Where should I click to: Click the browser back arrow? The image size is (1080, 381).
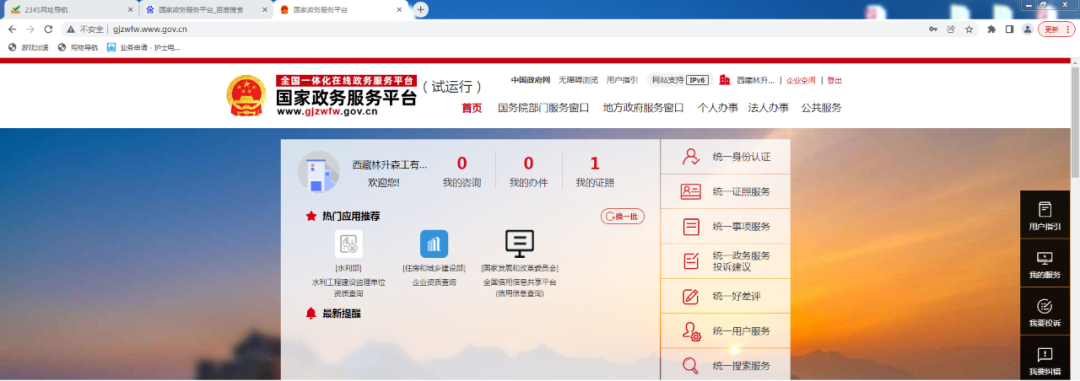[x=12, y=29]
